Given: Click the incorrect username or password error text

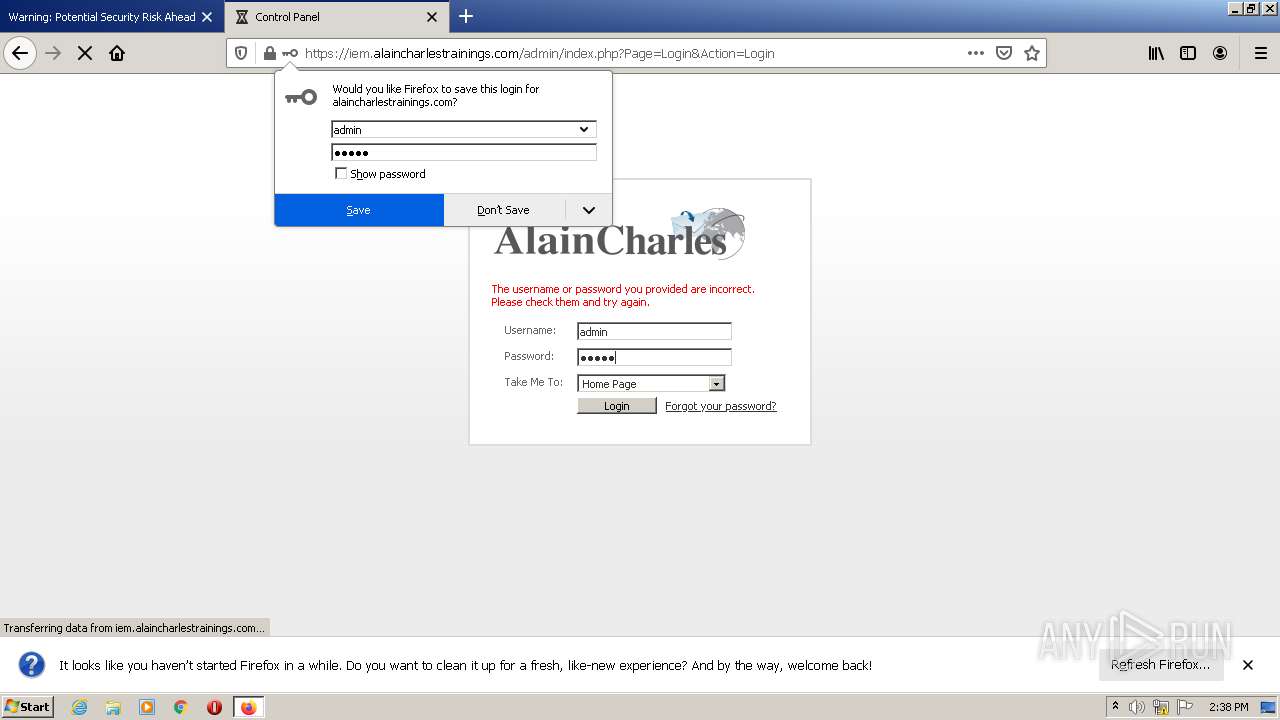Looking at the screenshot, I should click(x=623, y=295).
